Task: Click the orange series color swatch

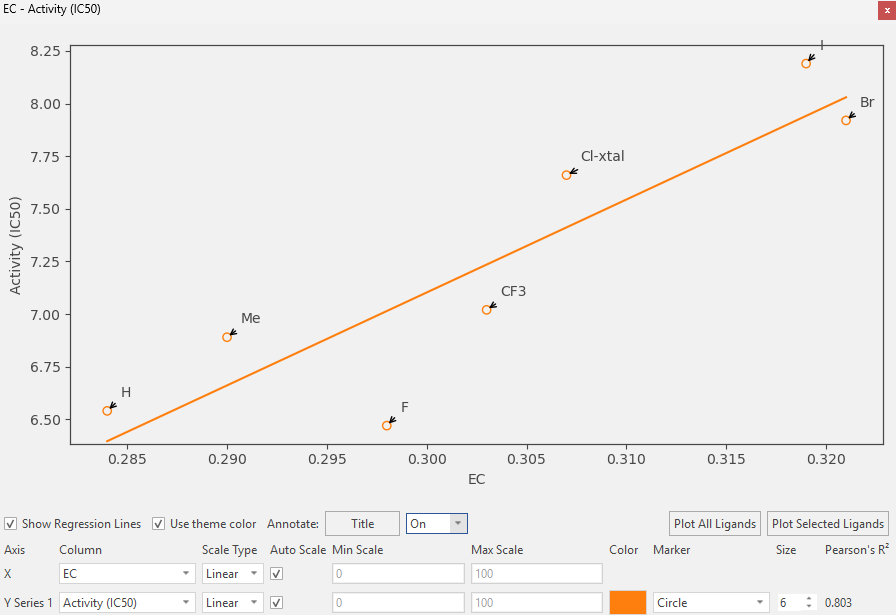Action: (627, 603)
